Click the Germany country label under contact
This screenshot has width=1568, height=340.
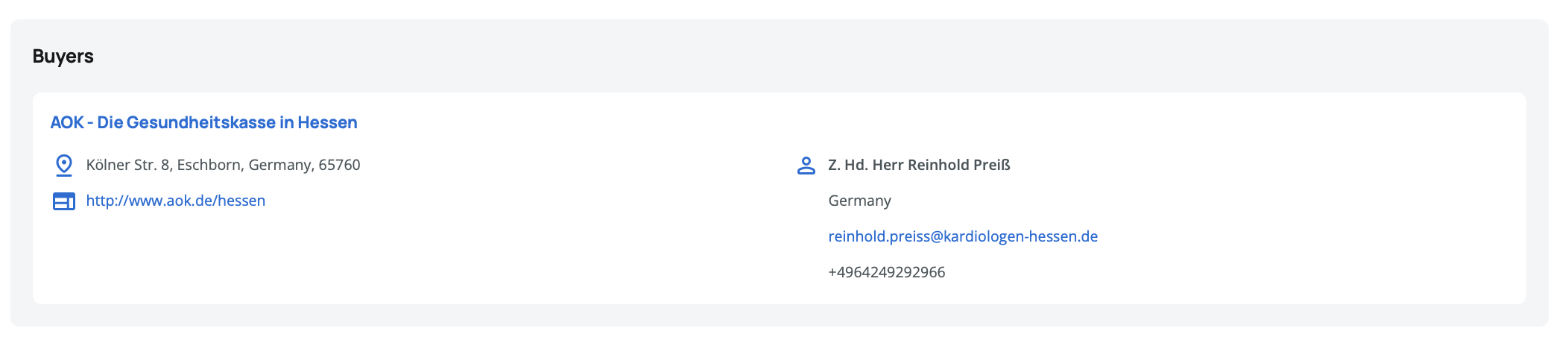tap(859, 201)
